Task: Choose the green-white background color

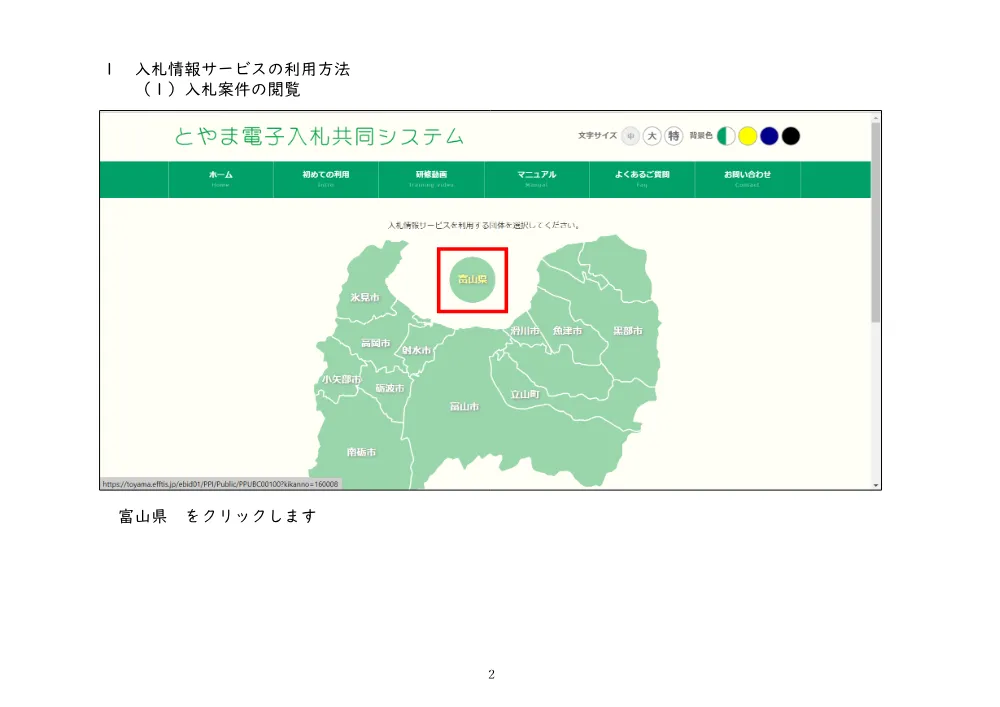Action: (726, 136)
